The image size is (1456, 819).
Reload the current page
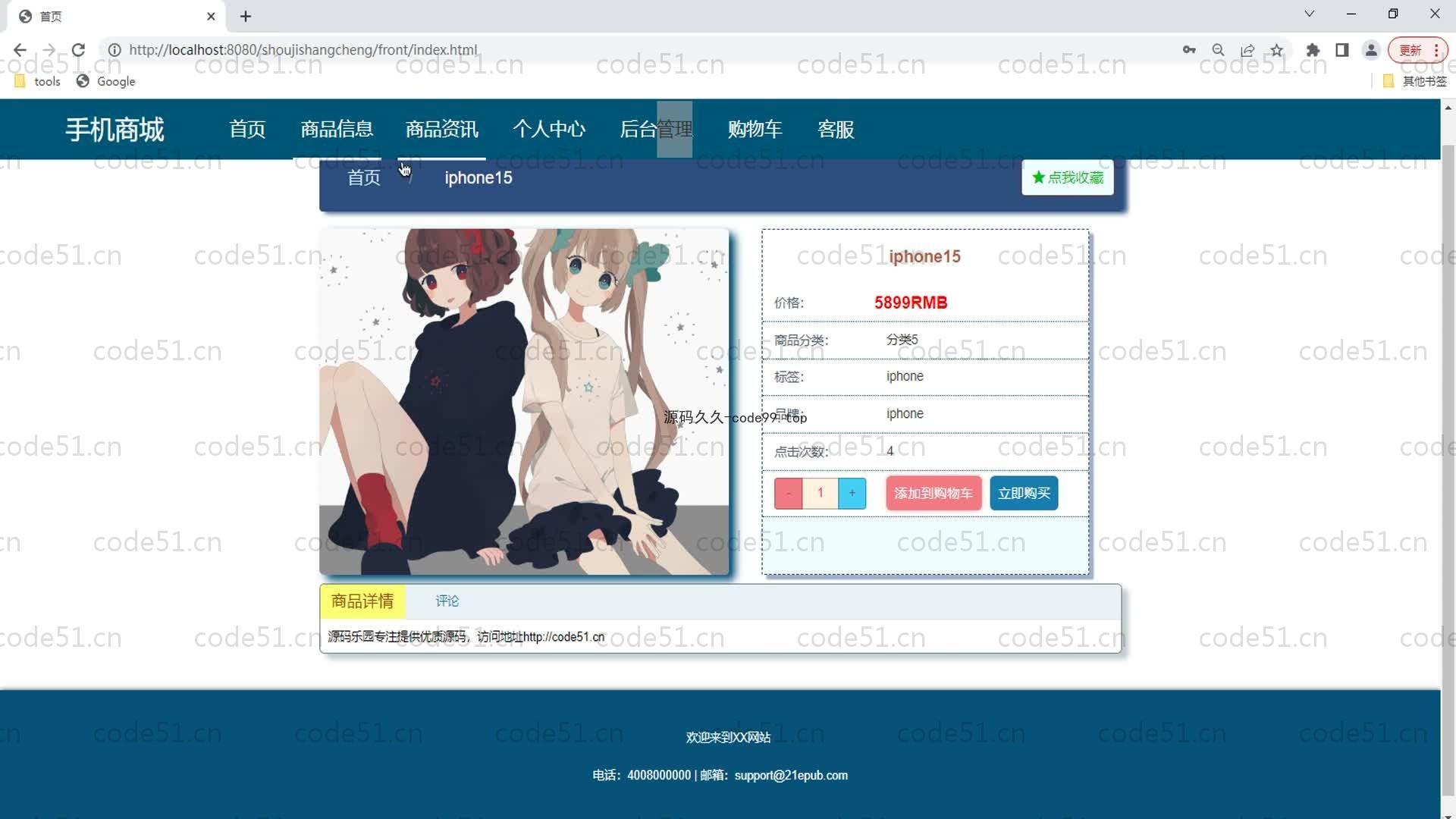78,50
